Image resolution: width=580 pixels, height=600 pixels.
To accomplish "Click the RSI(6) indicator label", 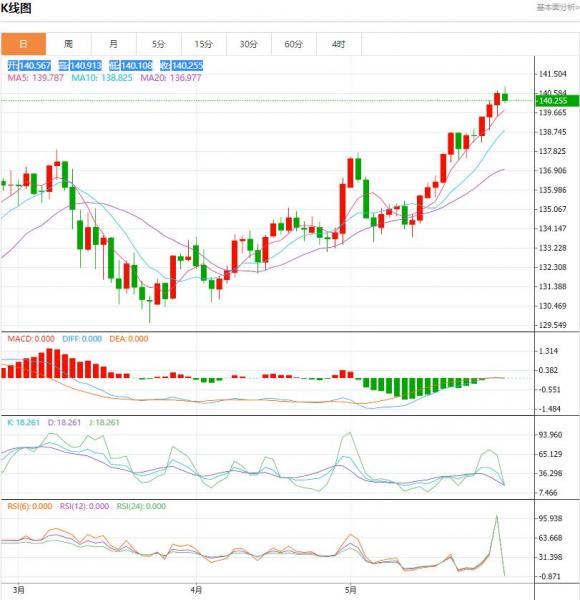I will click(x=30, y=506).
